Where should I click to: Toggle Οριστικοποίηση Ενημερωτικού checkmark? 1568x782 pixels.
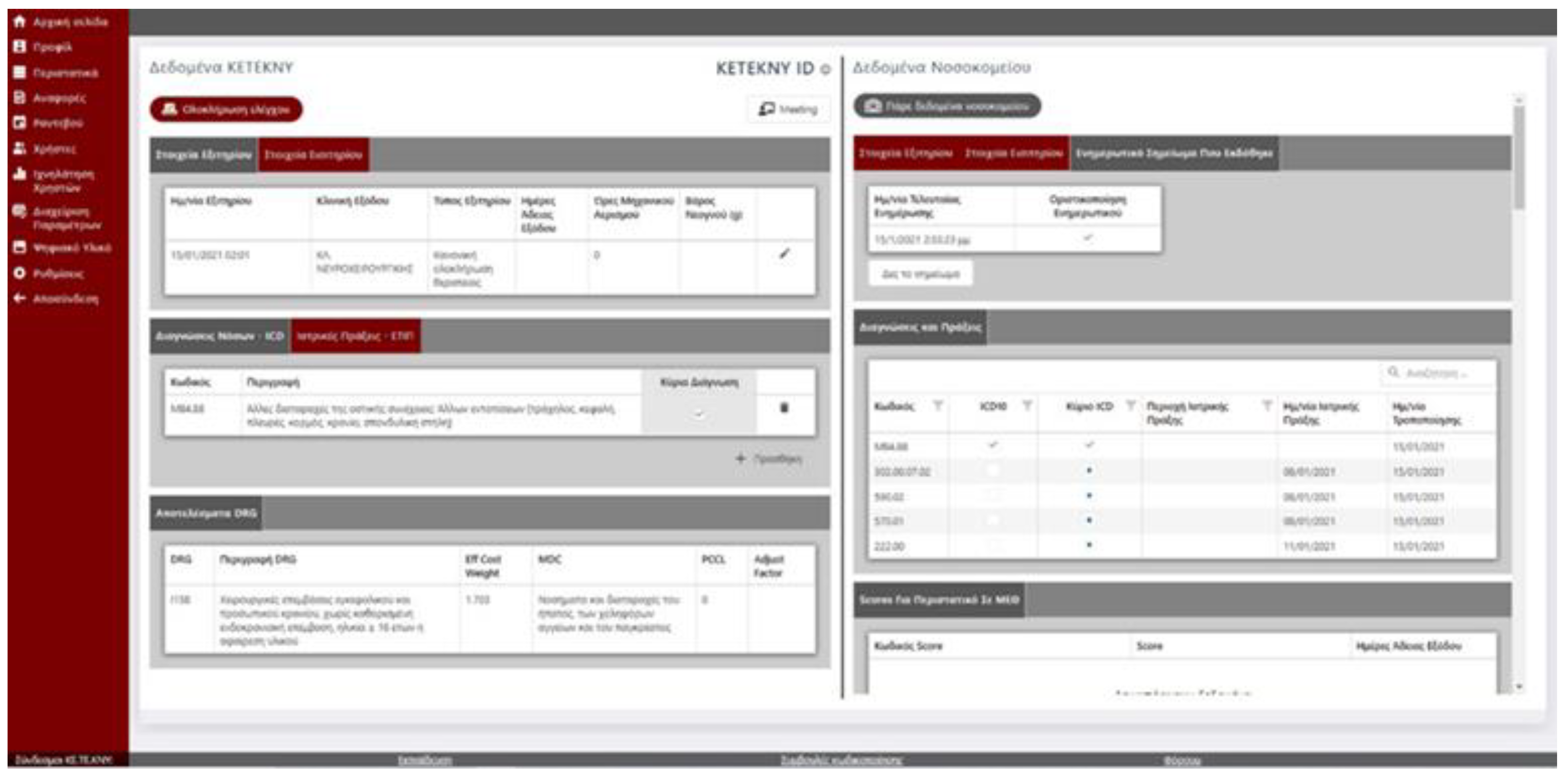[x=1087, y=238]
